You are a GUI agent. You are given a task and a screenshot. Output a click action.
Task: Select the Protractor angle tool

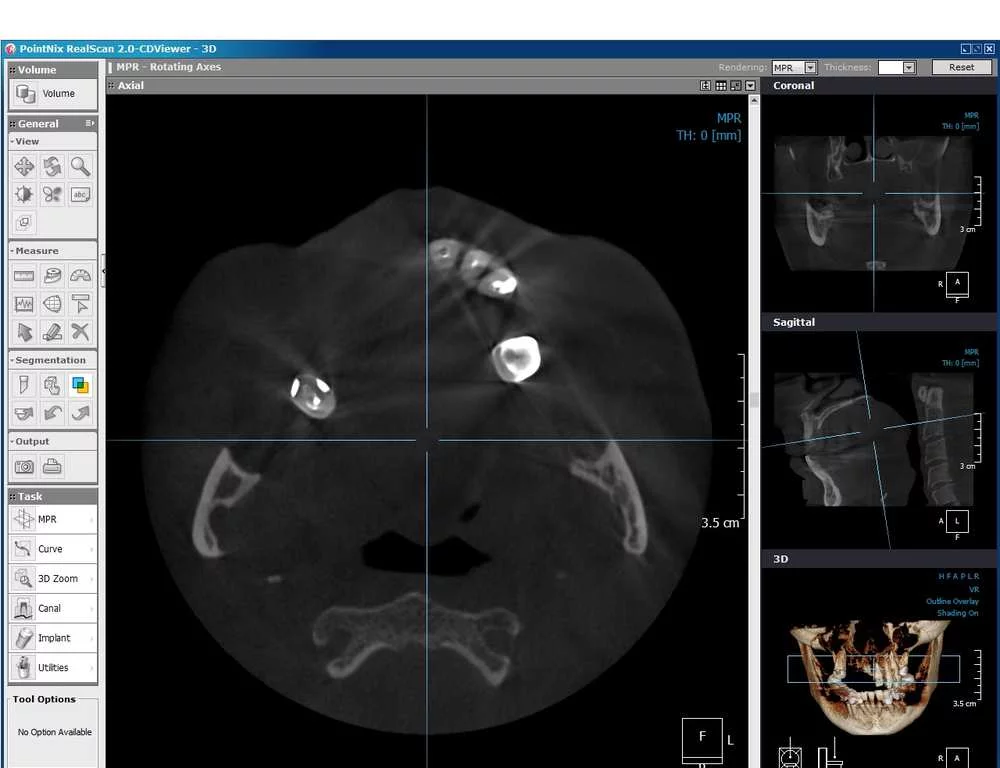click(80, 276)
